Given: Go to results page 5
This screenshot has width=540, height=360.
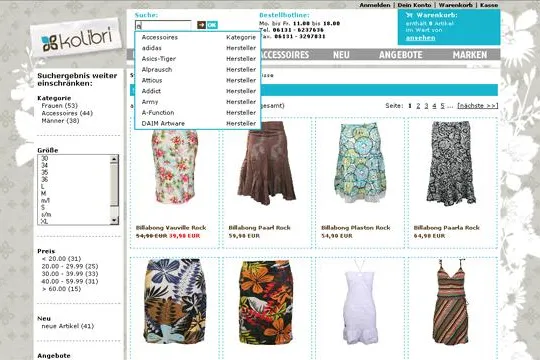Looking at the screenshot, I should pos(442,106).
